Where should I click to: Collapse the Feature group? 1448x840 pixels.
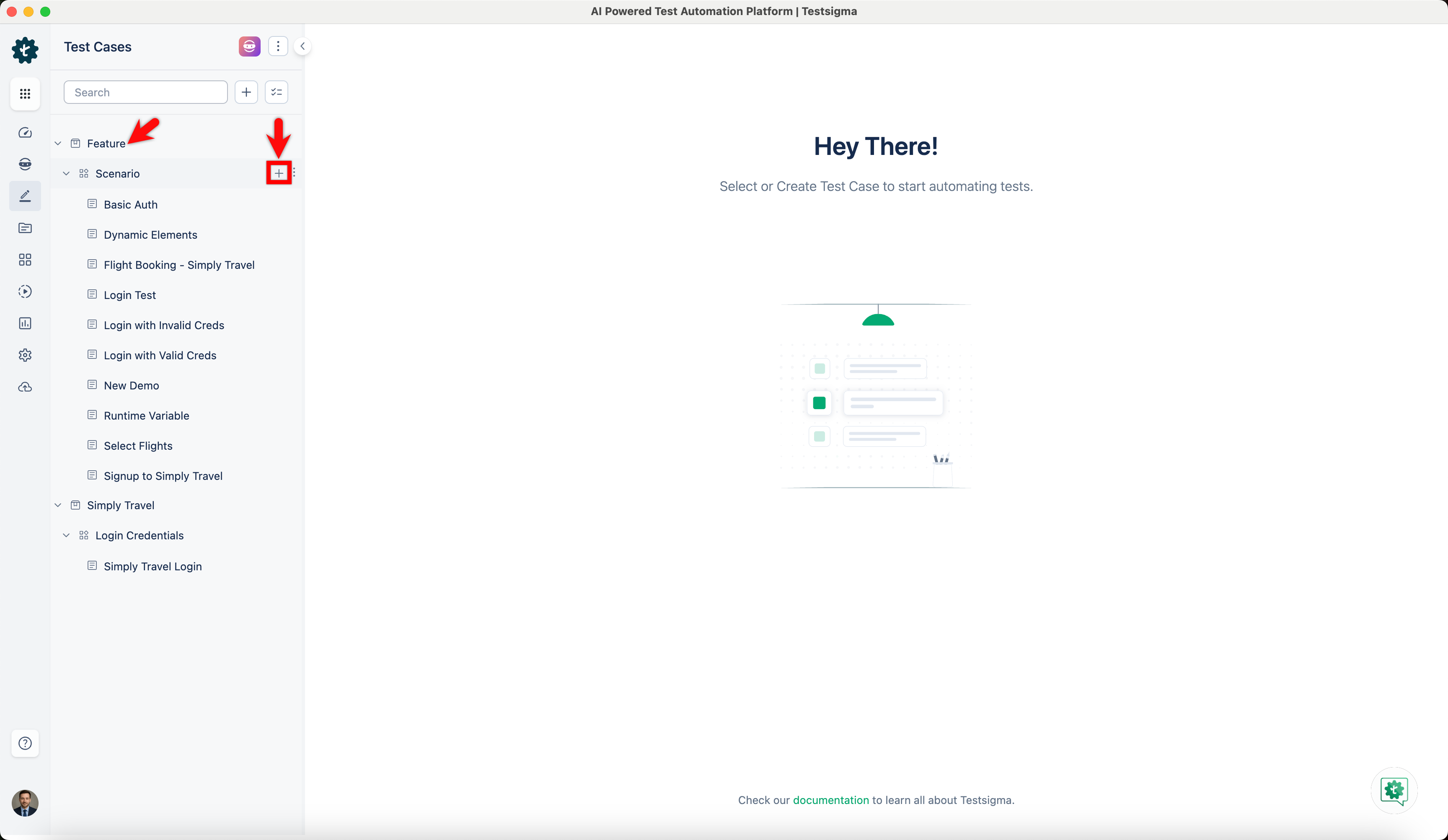(57, 143)
